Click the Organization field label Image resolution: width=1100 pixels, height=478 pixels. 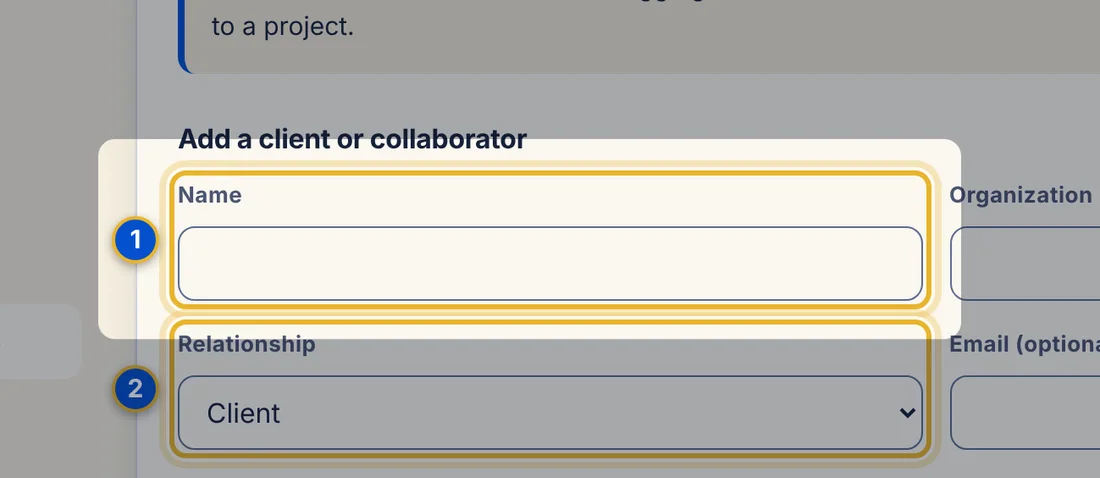pos(1021,195)
